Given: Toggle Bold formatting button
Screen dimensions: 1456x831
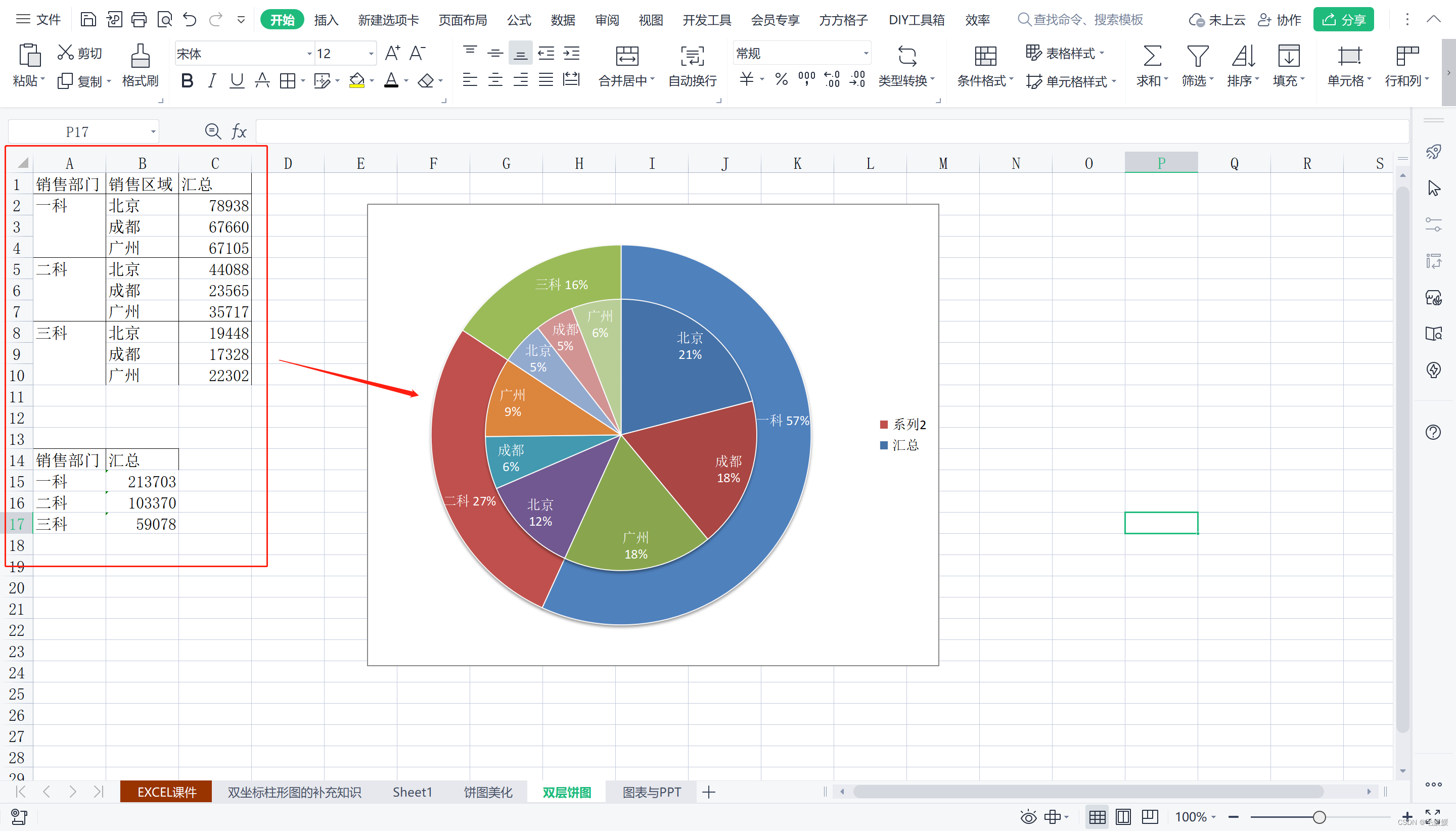Looking at the screenshot, I should pos(187,81).
